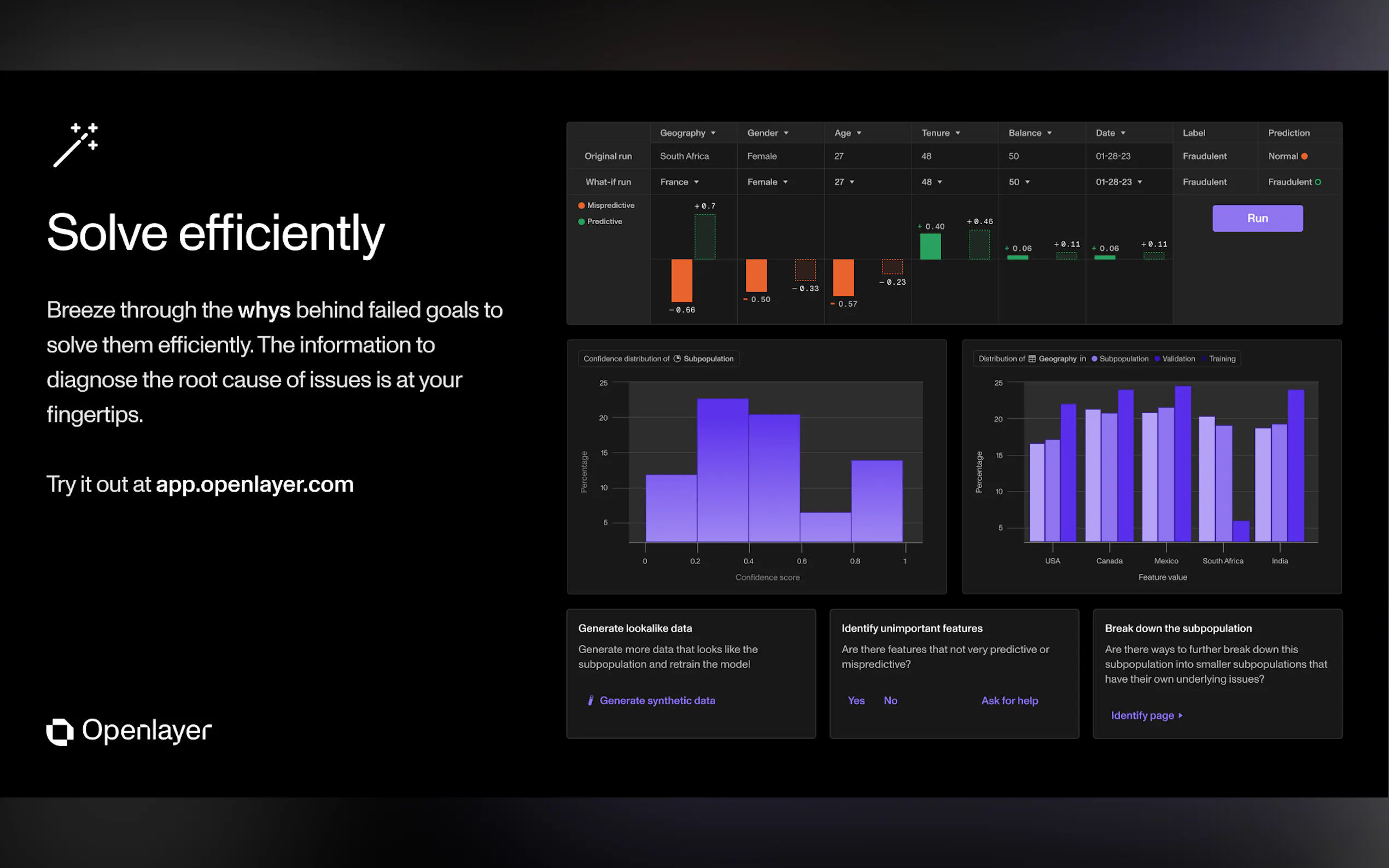Image resolution: width=1389 pixels, height=868 pixels.
Task: Toggle the Validation series in Geography chart
Action: pos(1174,359)
